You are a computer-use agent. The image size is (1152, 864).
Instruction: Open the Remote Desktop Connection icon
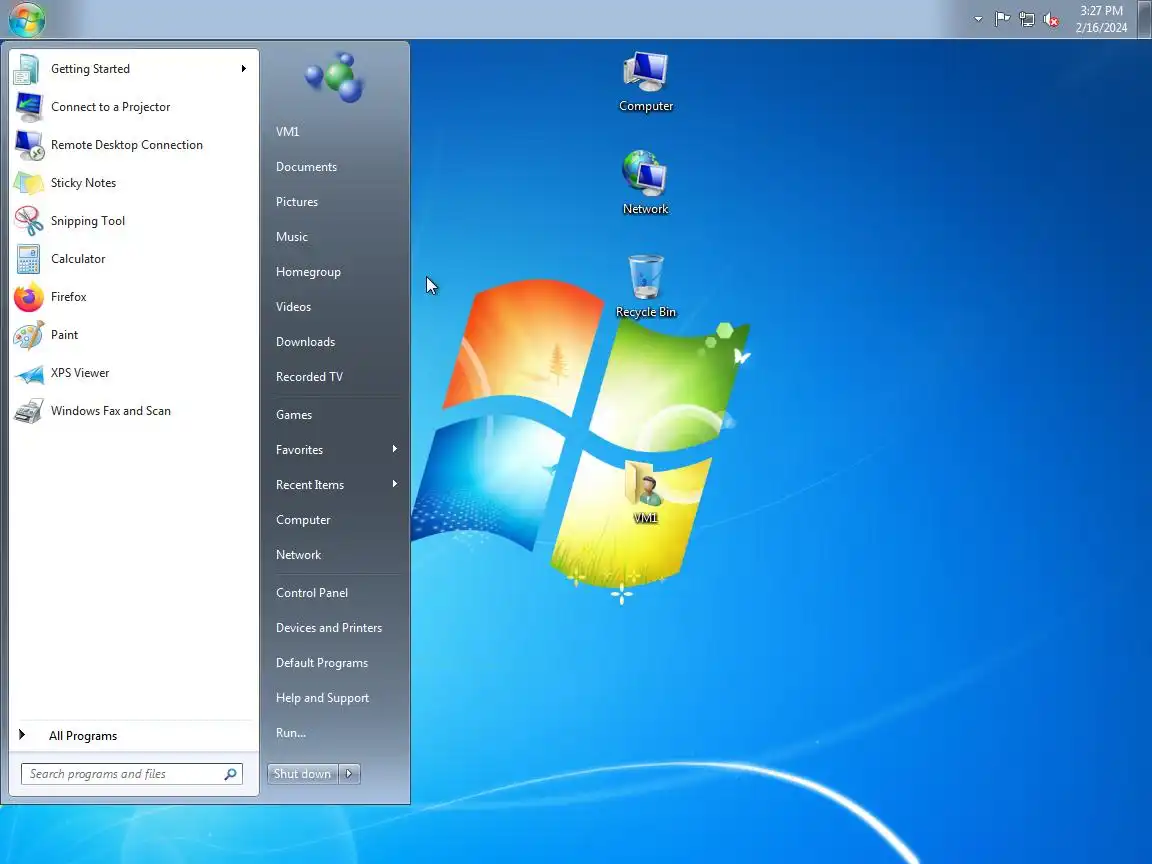(28, 145)
